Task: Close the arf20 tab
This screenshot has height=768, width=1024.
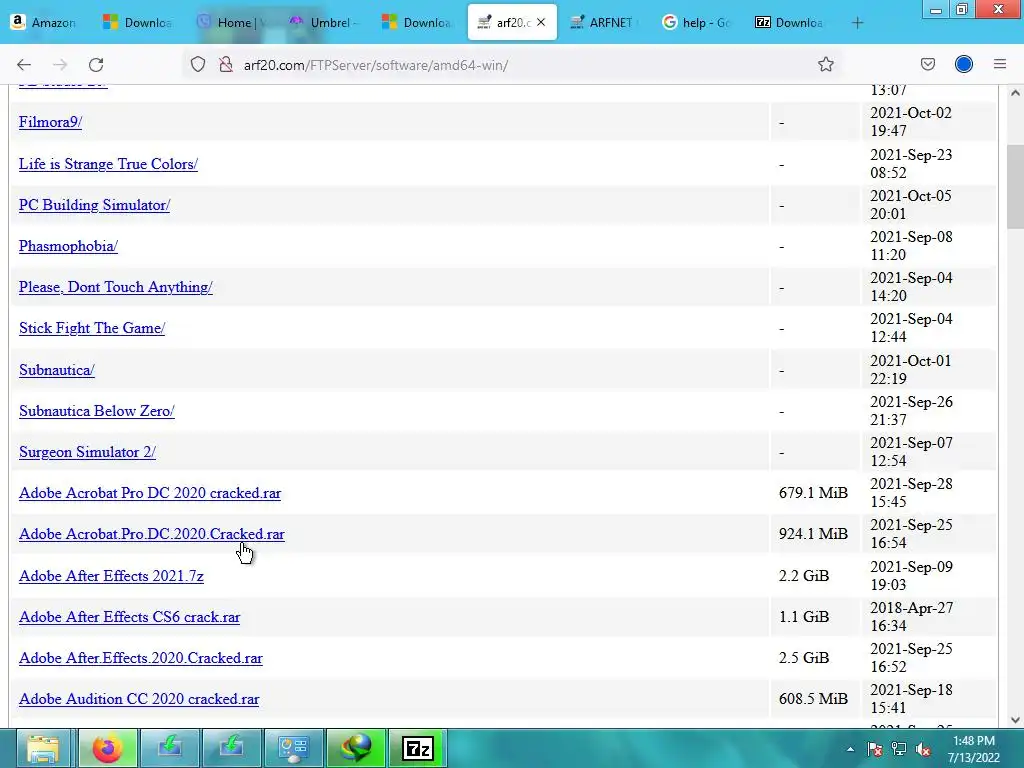Action: (541, 22)
